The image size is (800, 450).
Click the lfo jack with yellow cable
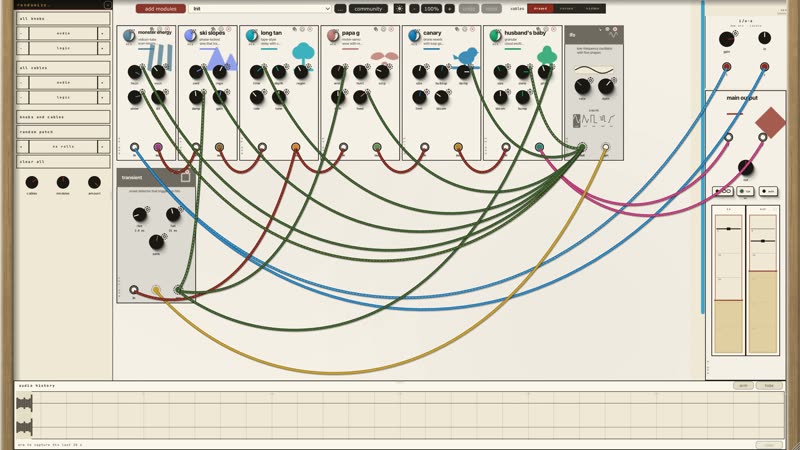[606, 147]
